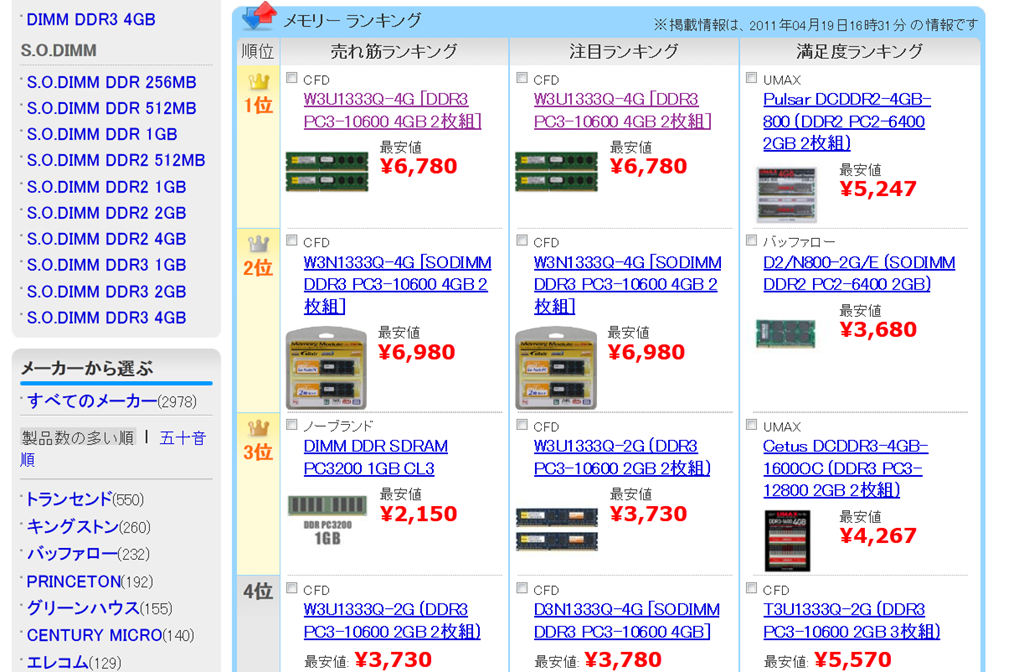Tick the checkbox beside the ノーブランド DIMM DDR SDRAM product

(x=292, y=425)
